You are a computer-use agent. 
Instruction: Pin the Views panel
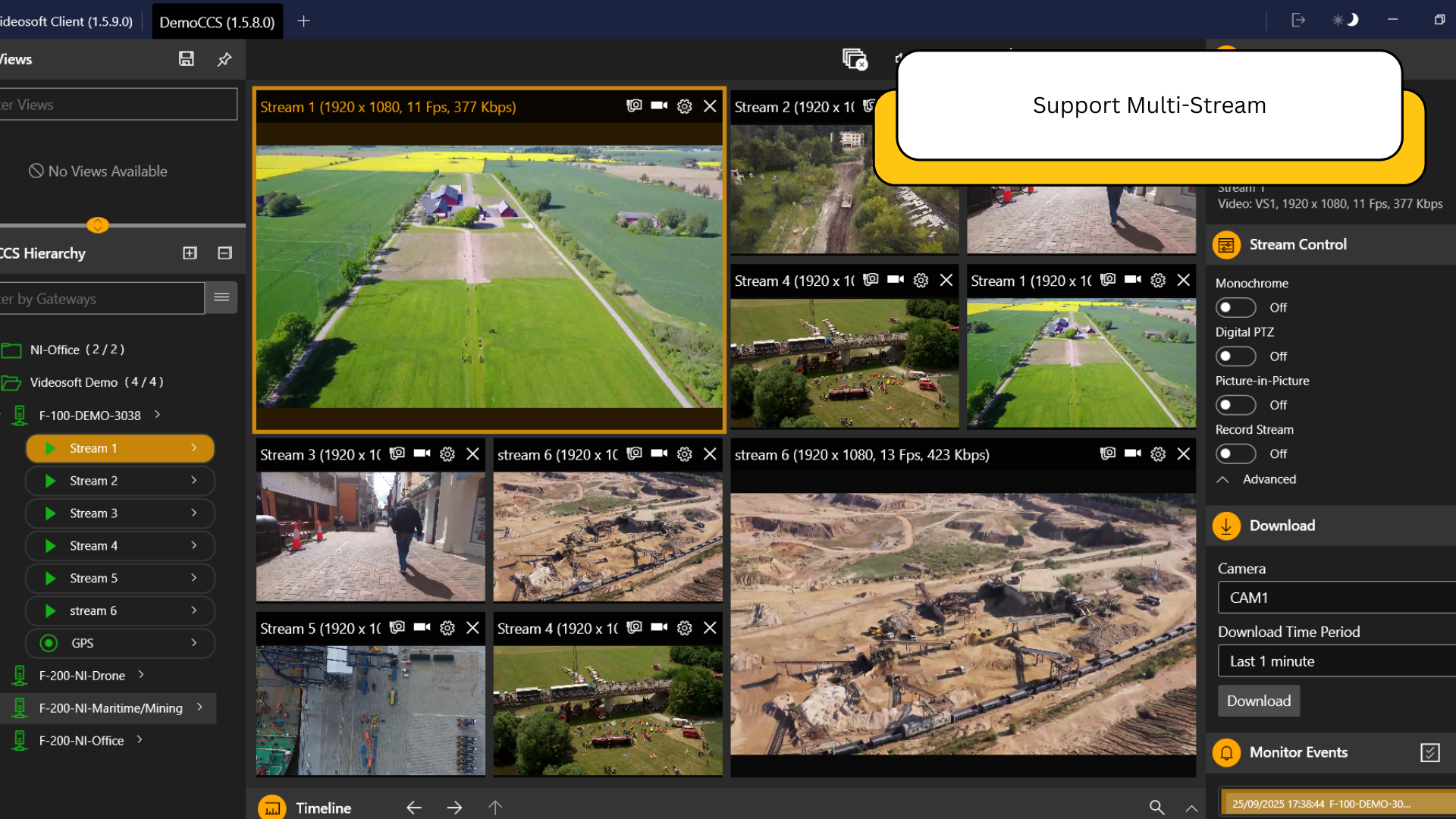[x=224, y=59]
